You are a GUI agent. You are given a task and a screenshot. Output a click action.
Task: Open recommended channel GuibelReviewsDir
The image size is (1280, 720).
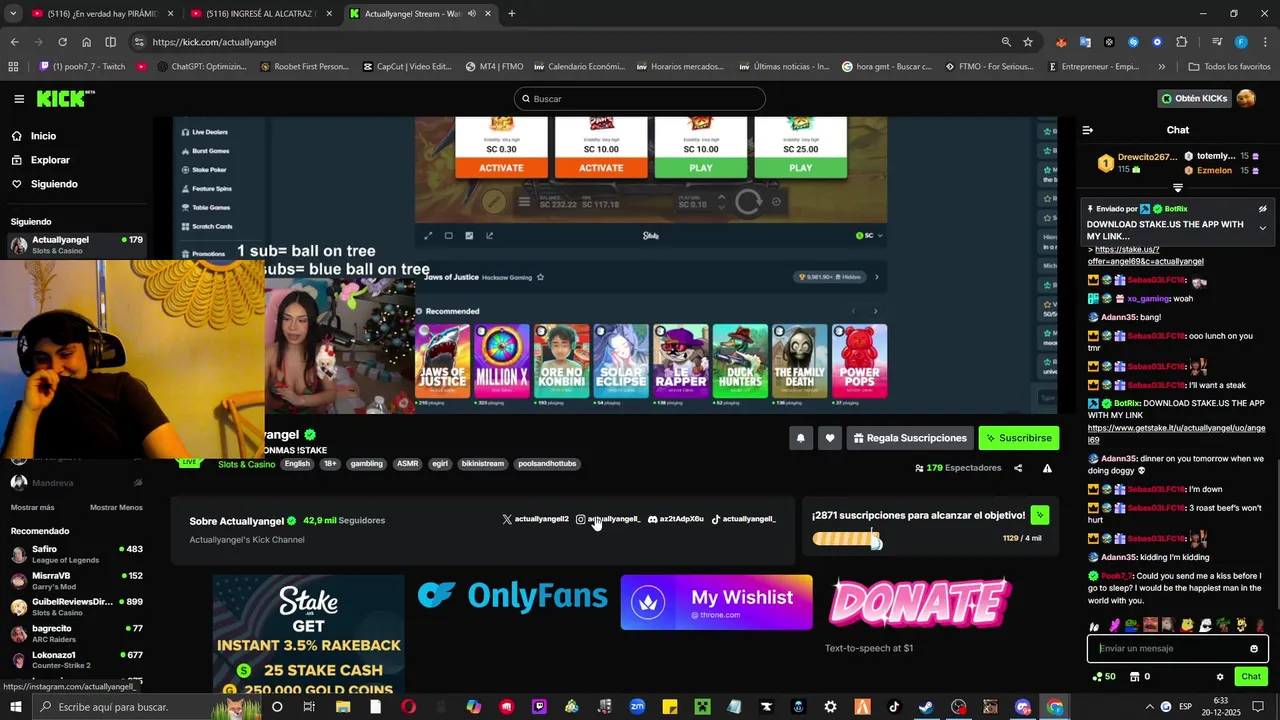tap(76, 607)
